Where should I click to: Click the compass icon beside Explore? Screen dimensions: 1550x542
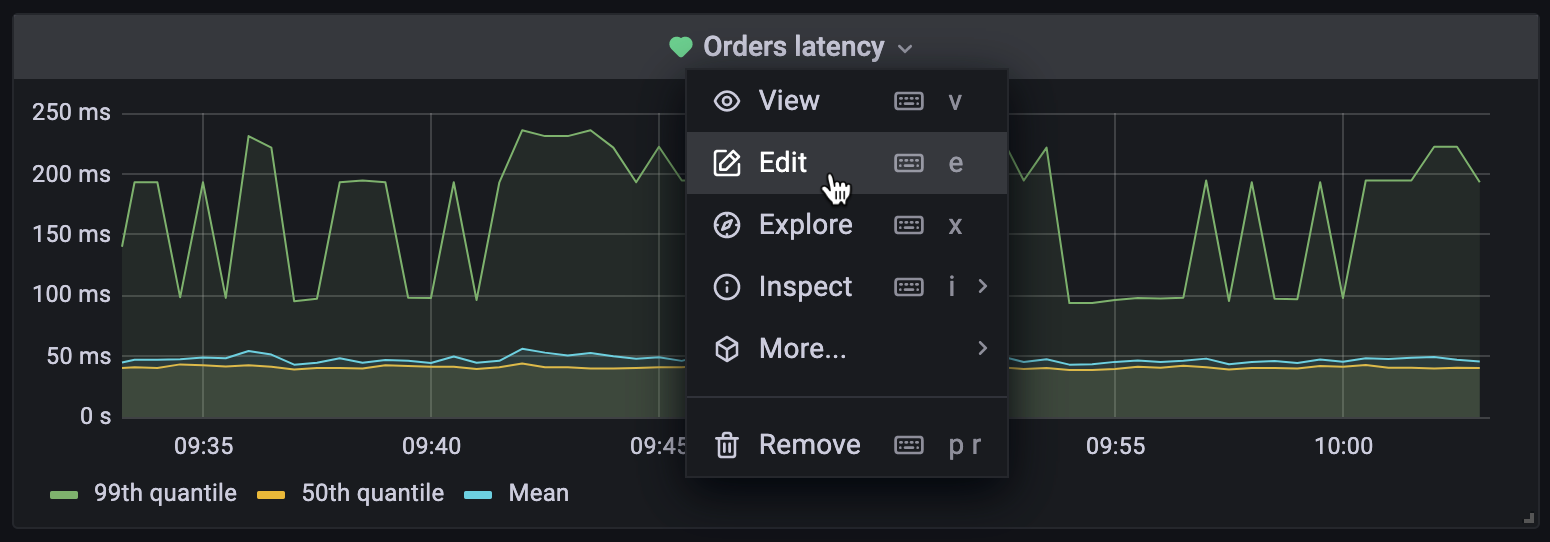pos(727,225)
